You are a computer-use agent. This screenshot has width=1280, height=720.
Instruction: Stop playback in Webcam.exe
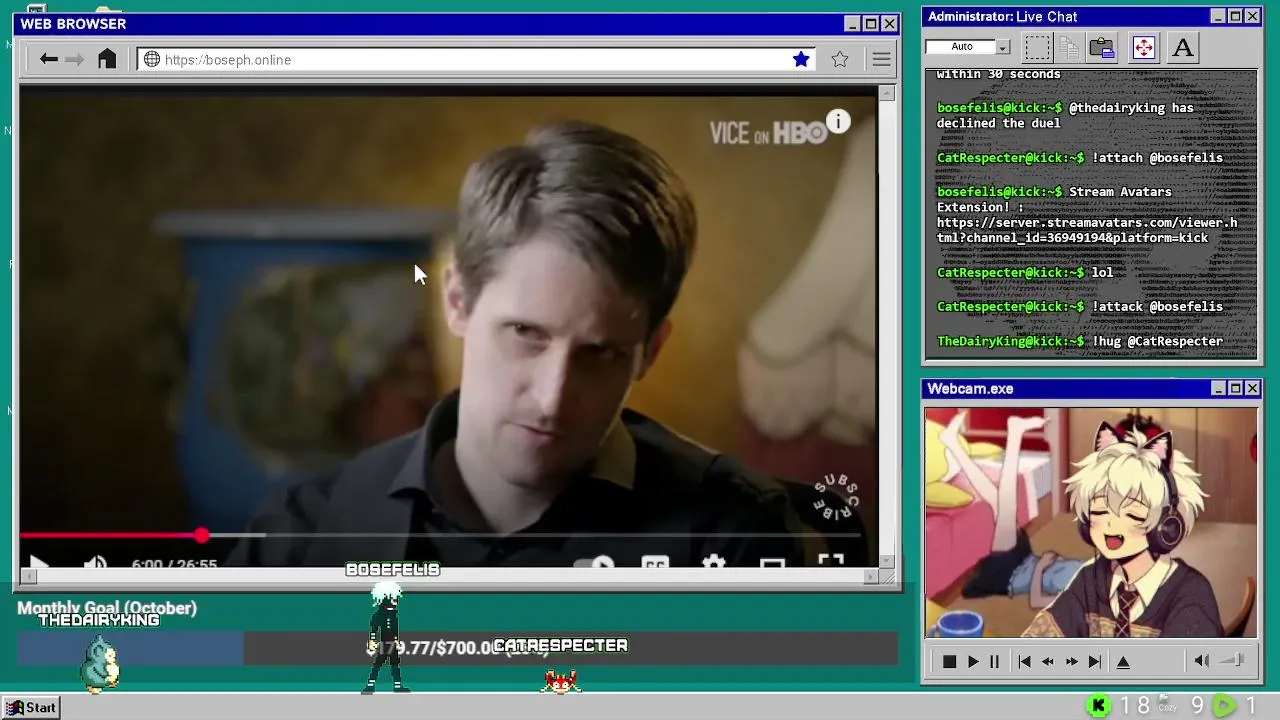click(x=949, y=661)
